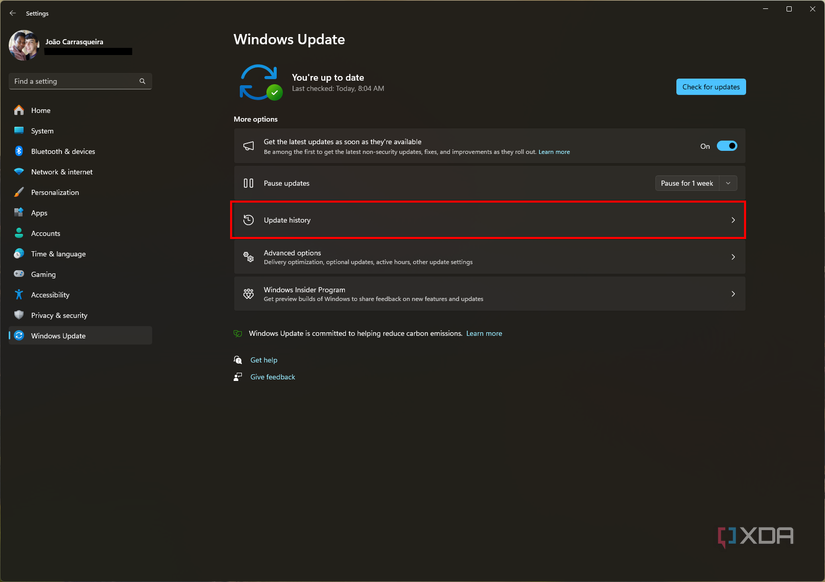Open the Home settings page
The width and height of the screenshot is (825, 582).
(80, 110)
